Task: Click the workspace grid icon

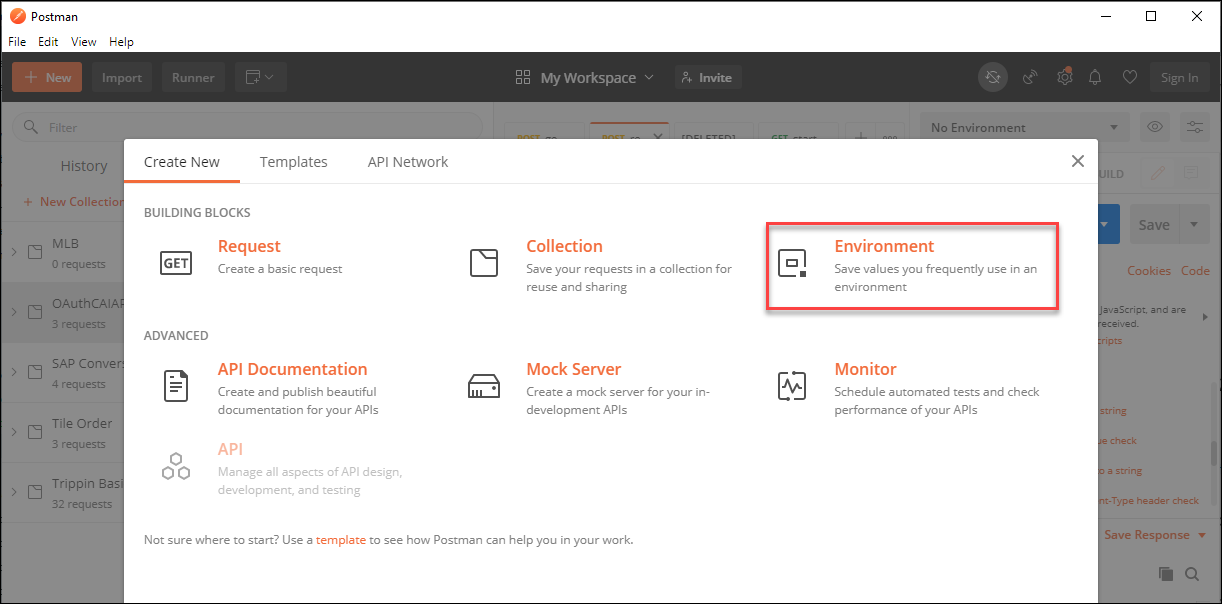Action: tap(523, 77)
